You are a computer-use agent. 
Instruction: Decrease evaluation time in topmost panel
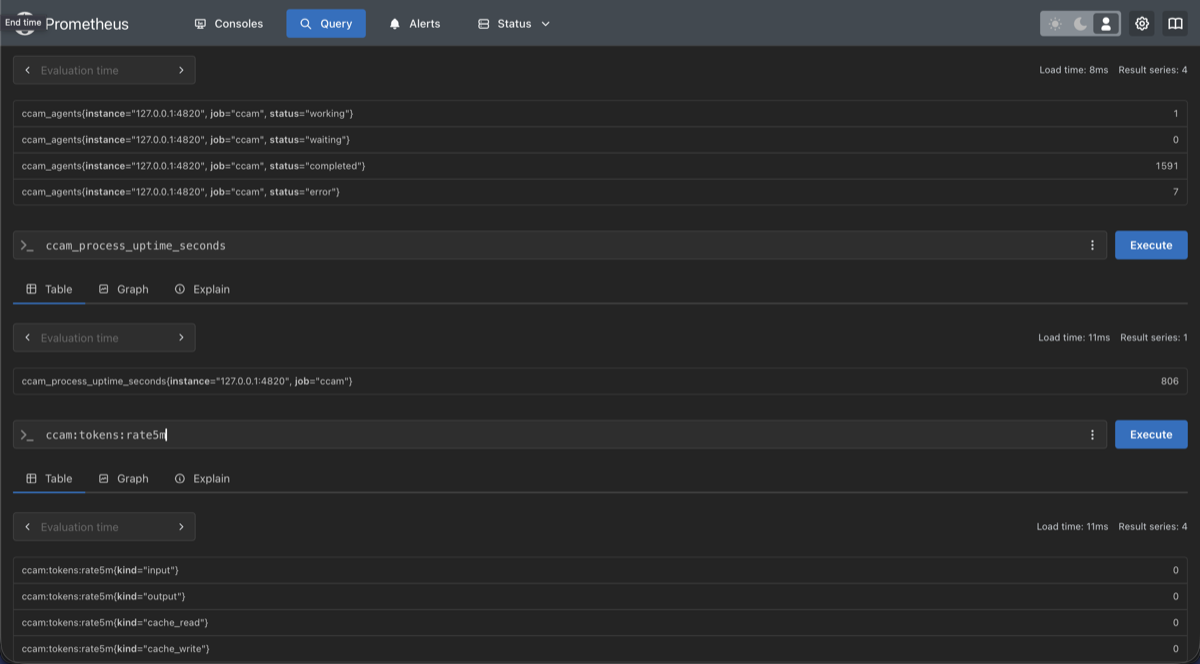[27, 70]
